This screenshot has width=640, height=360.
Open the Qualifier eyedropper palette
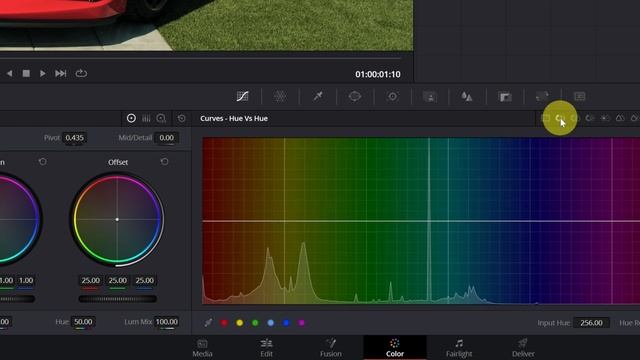coord(318,96)
